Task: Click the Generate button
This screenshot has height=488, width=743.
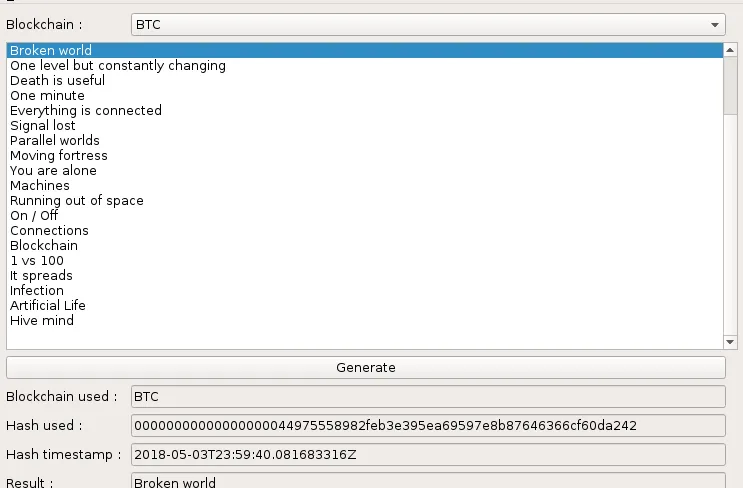Action: (x=366, y=368)
